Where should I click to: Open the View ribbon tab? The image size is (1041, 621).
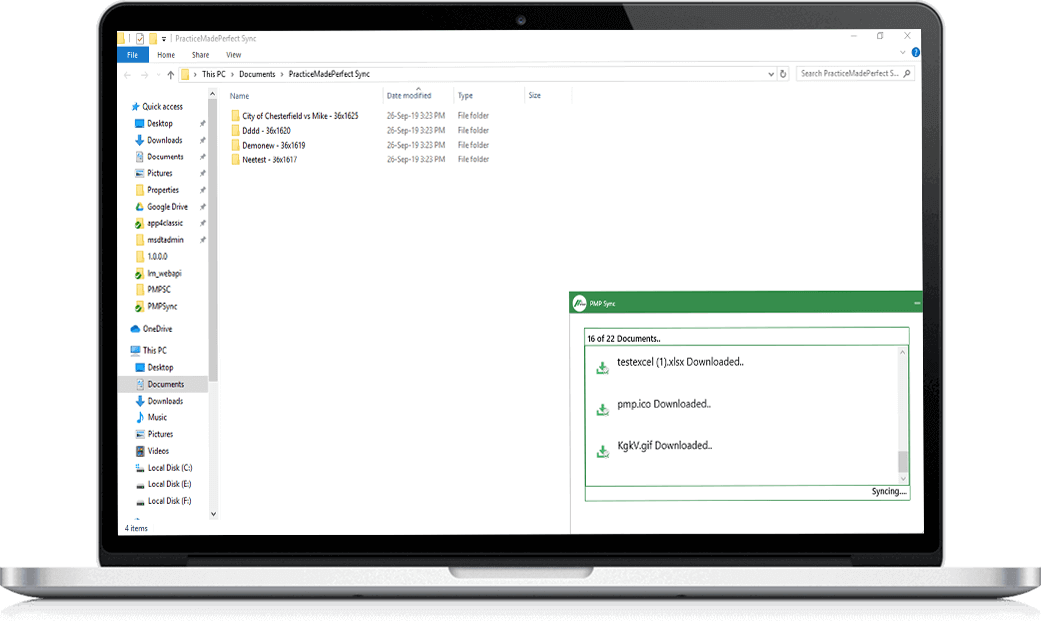pos(234,55)
